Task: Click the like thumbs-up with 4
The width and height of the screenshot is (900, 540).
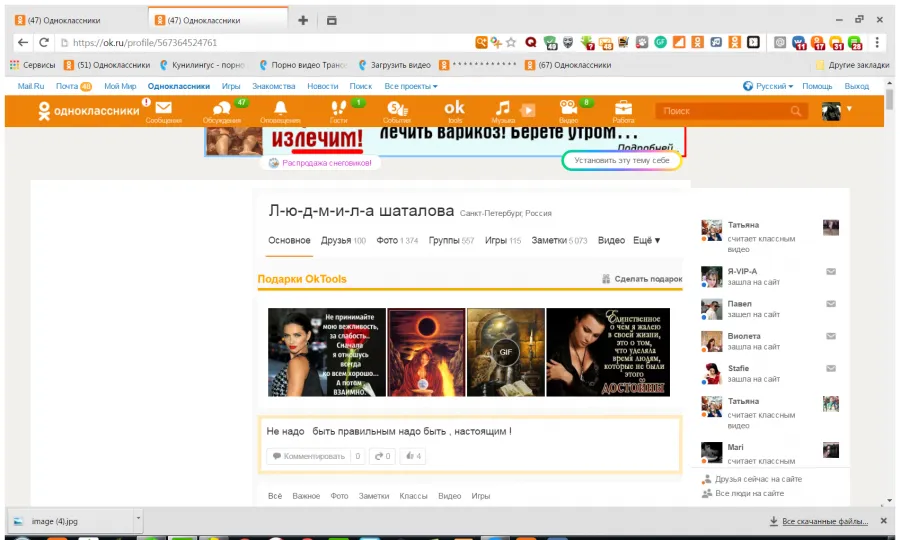Action: 413,456
